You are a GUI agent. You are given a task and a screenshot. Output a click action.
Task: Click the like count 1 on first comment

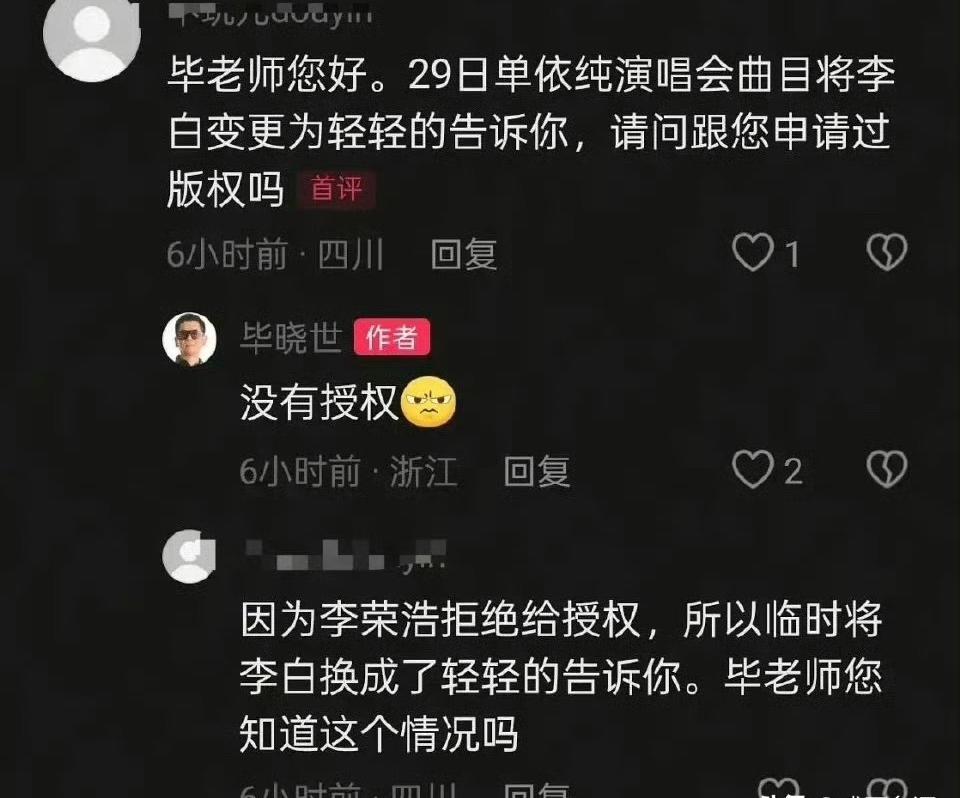pos(792,254)
